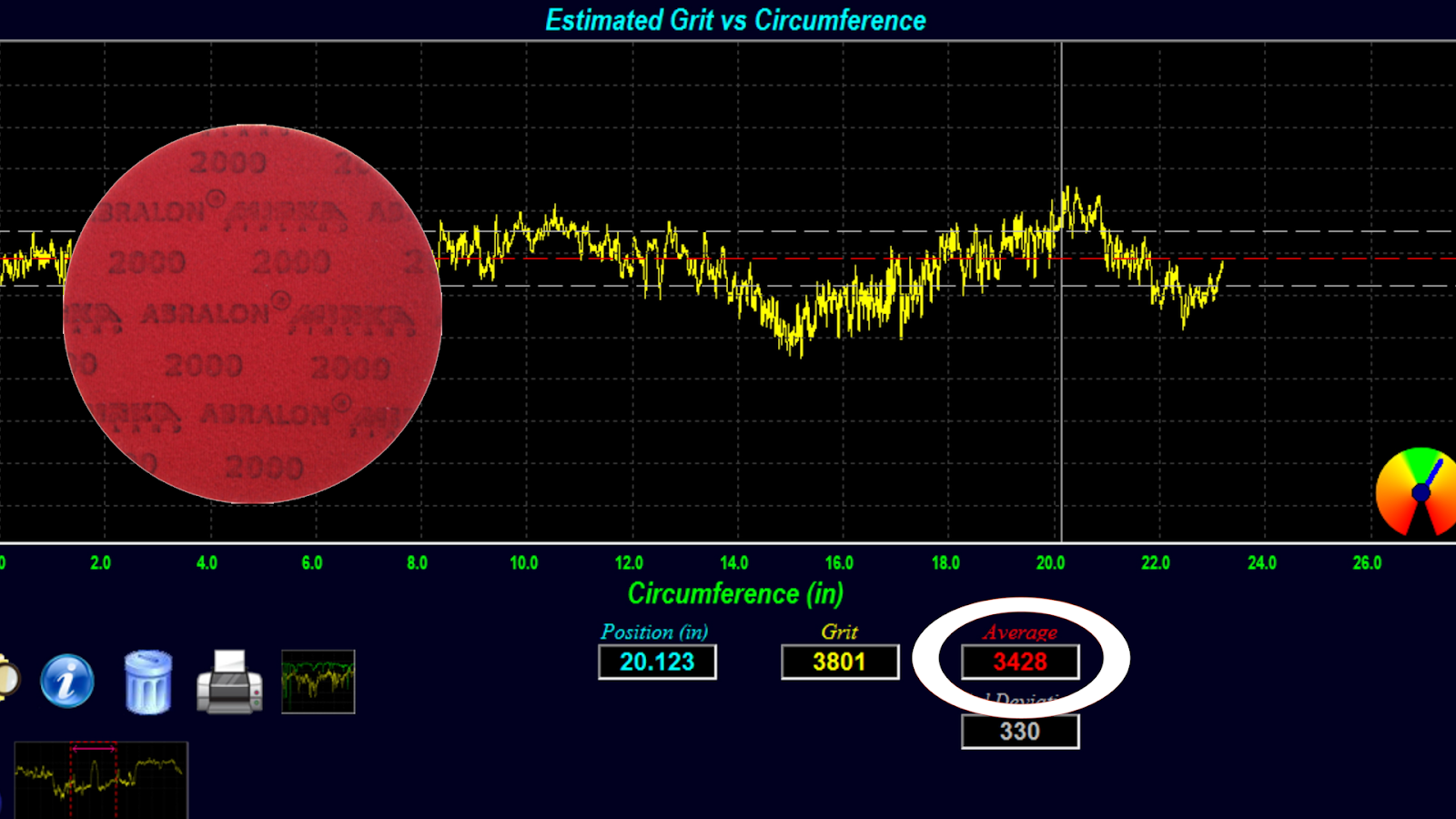The image size is (1456, 819).
Task: Click the partially visible round icon left of info
Action: tap(8, 679)
